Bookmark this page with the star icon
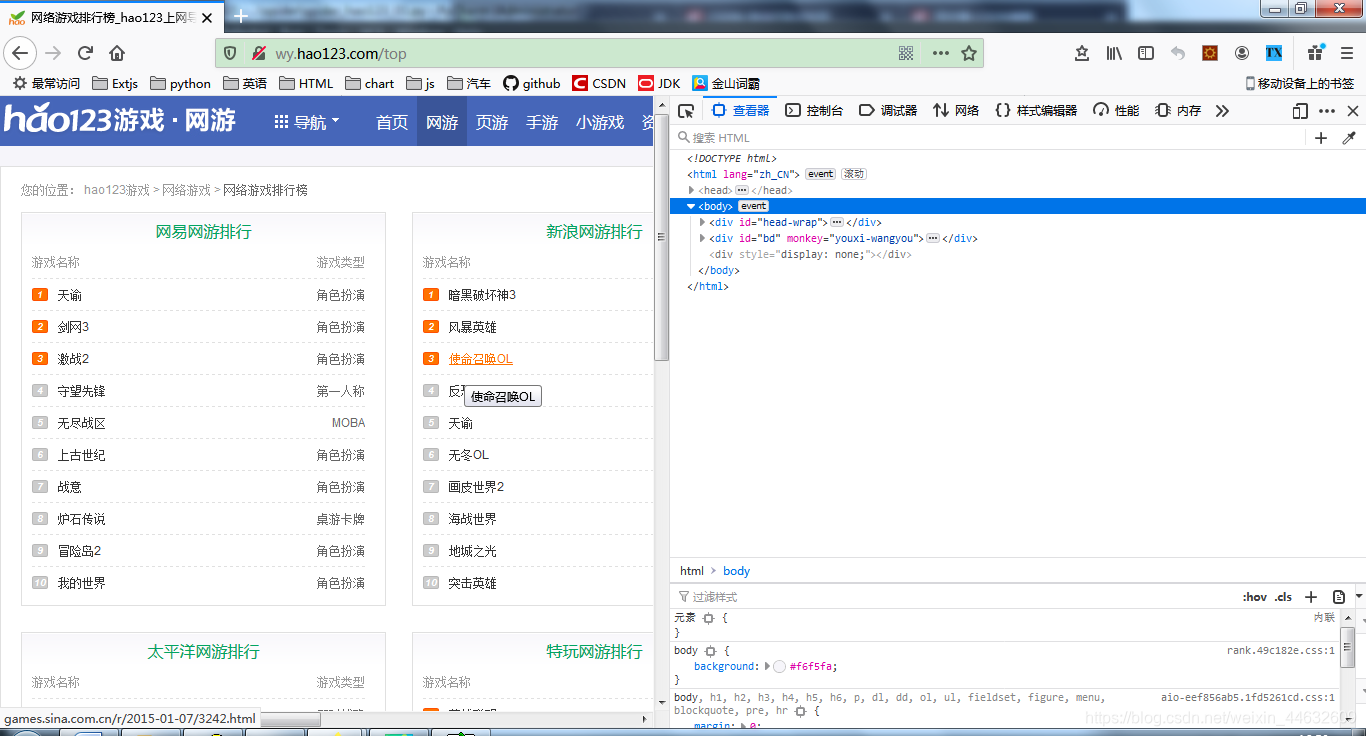 [x=969, y=53]
